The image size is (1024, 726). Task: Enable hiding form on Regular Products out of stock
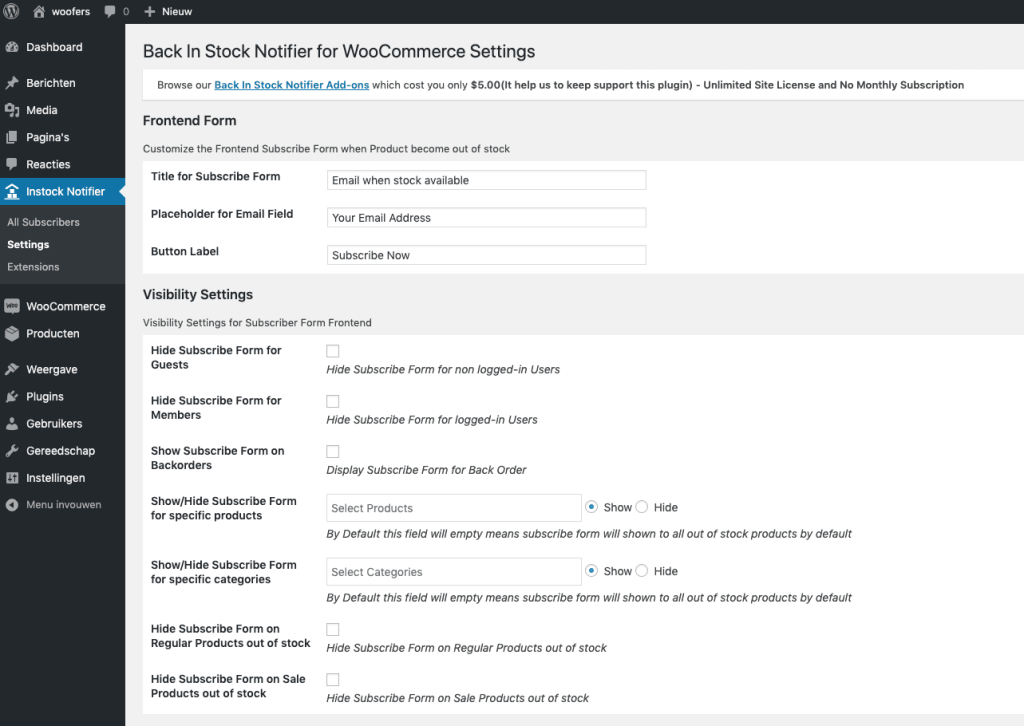tap(332, 629)
